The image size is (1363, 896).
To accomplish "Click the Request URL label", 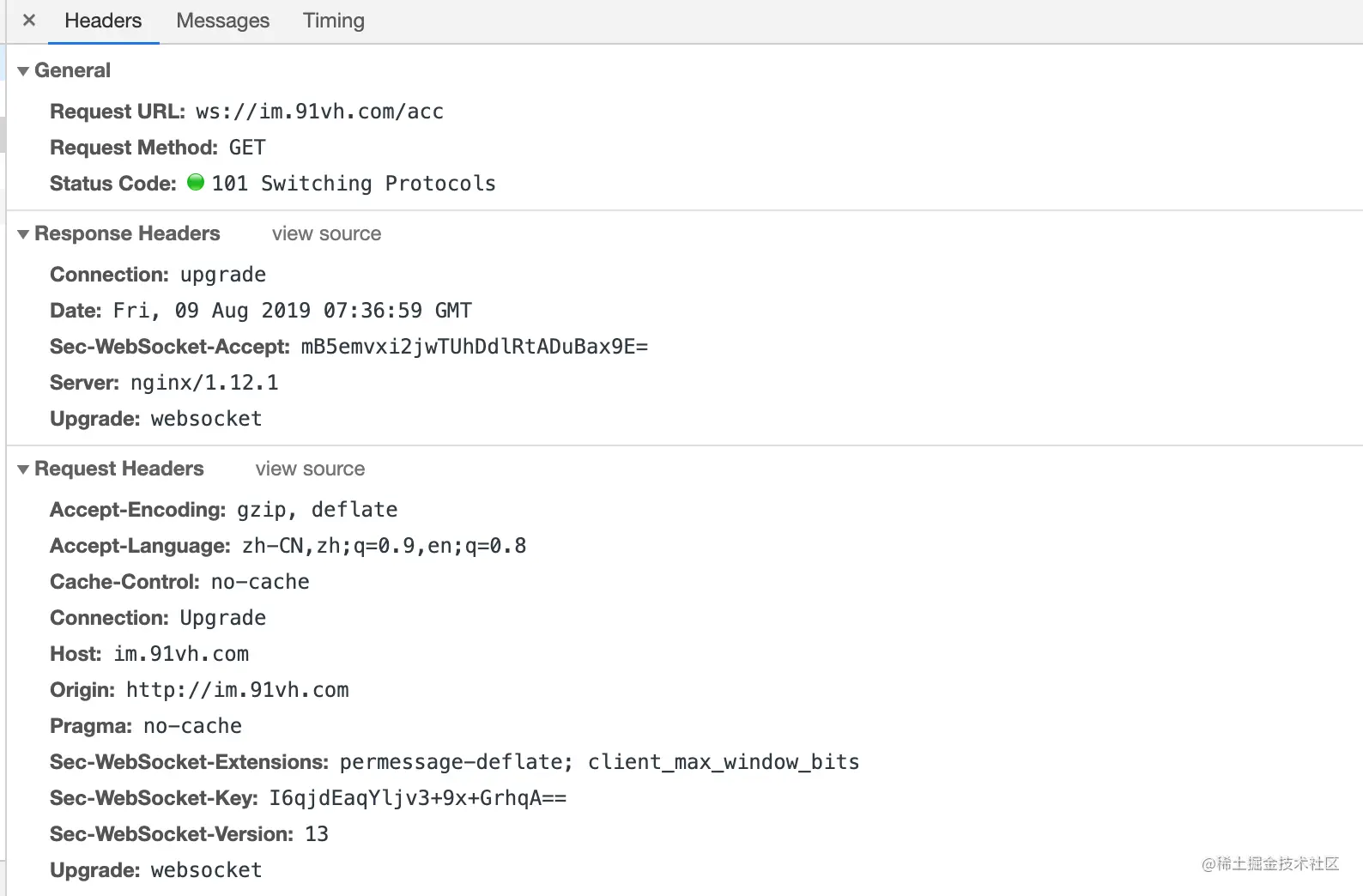I will coord(118,112).
